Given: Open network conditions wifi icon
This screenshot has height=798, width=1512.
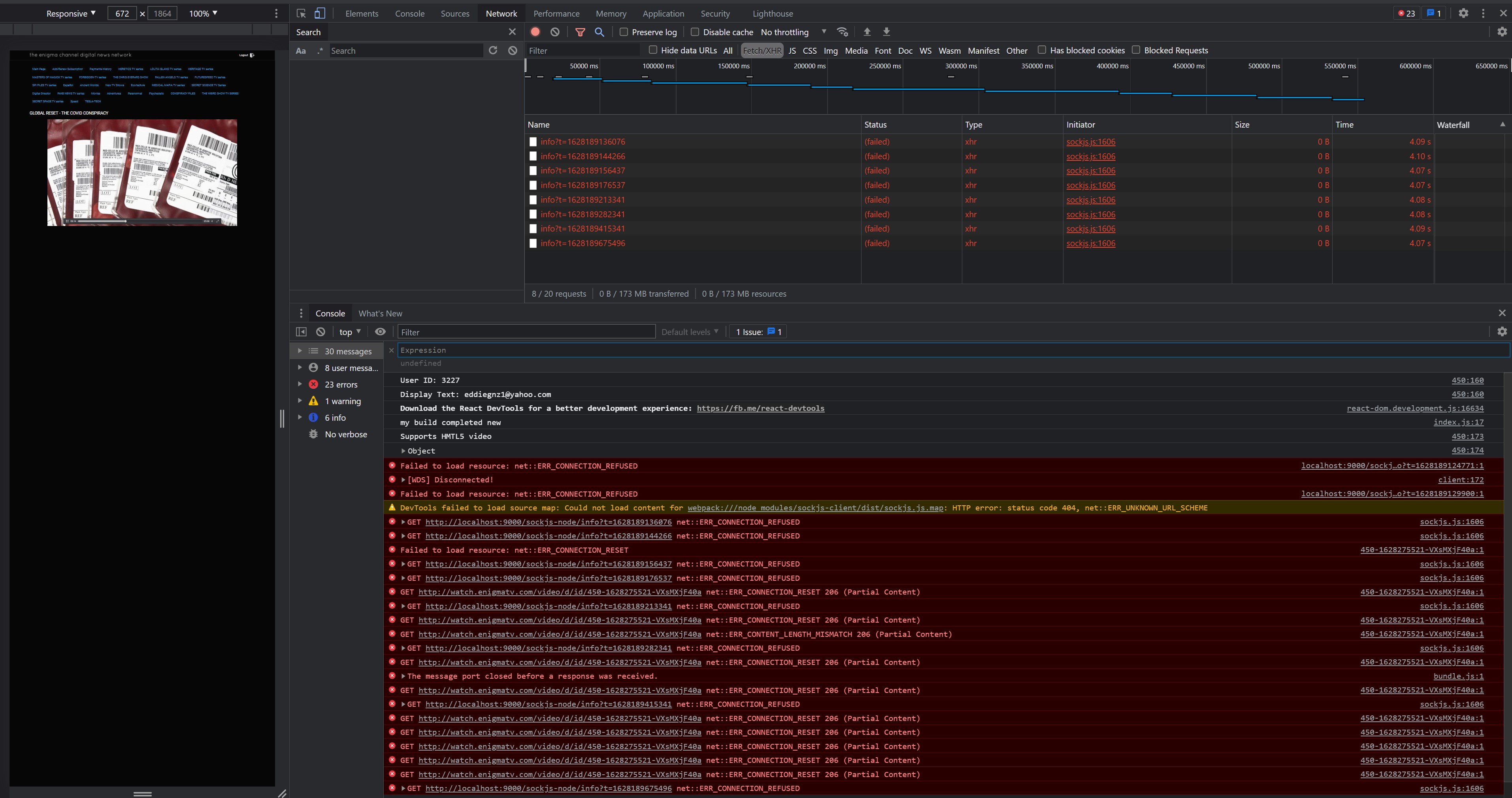Looking at the screenshot, I should 842,32.
